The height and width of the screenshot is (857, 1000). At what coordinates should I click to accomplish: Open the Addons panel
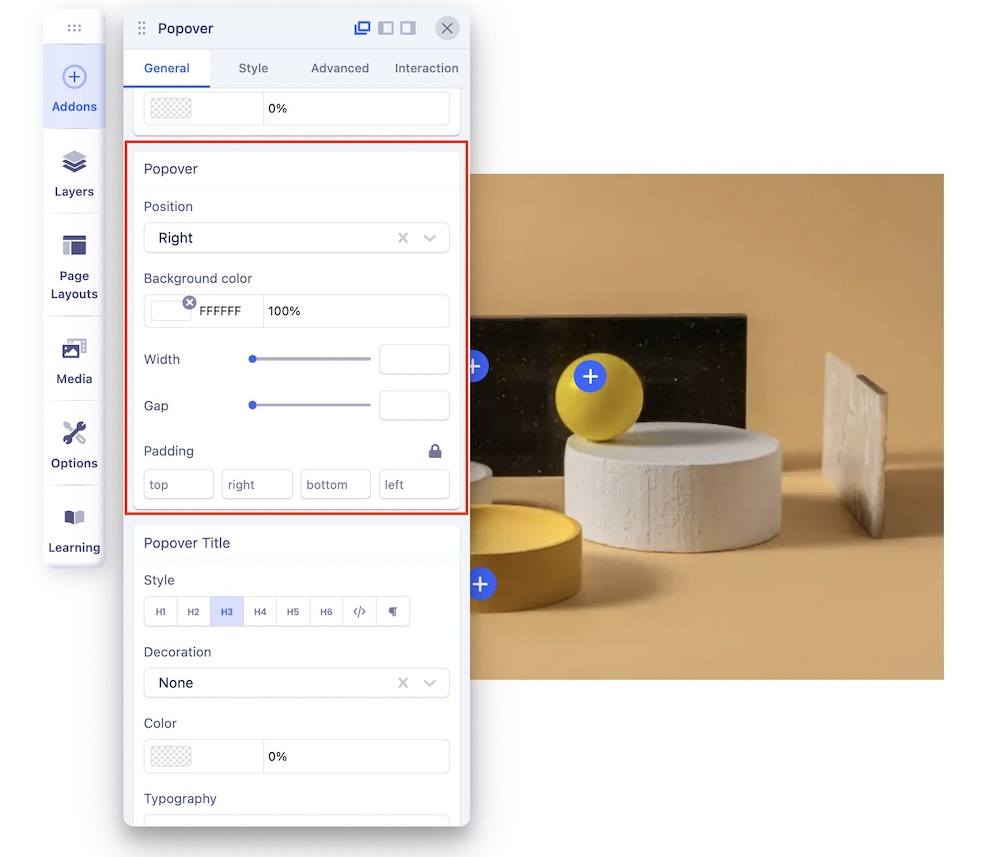coord(74,87)
